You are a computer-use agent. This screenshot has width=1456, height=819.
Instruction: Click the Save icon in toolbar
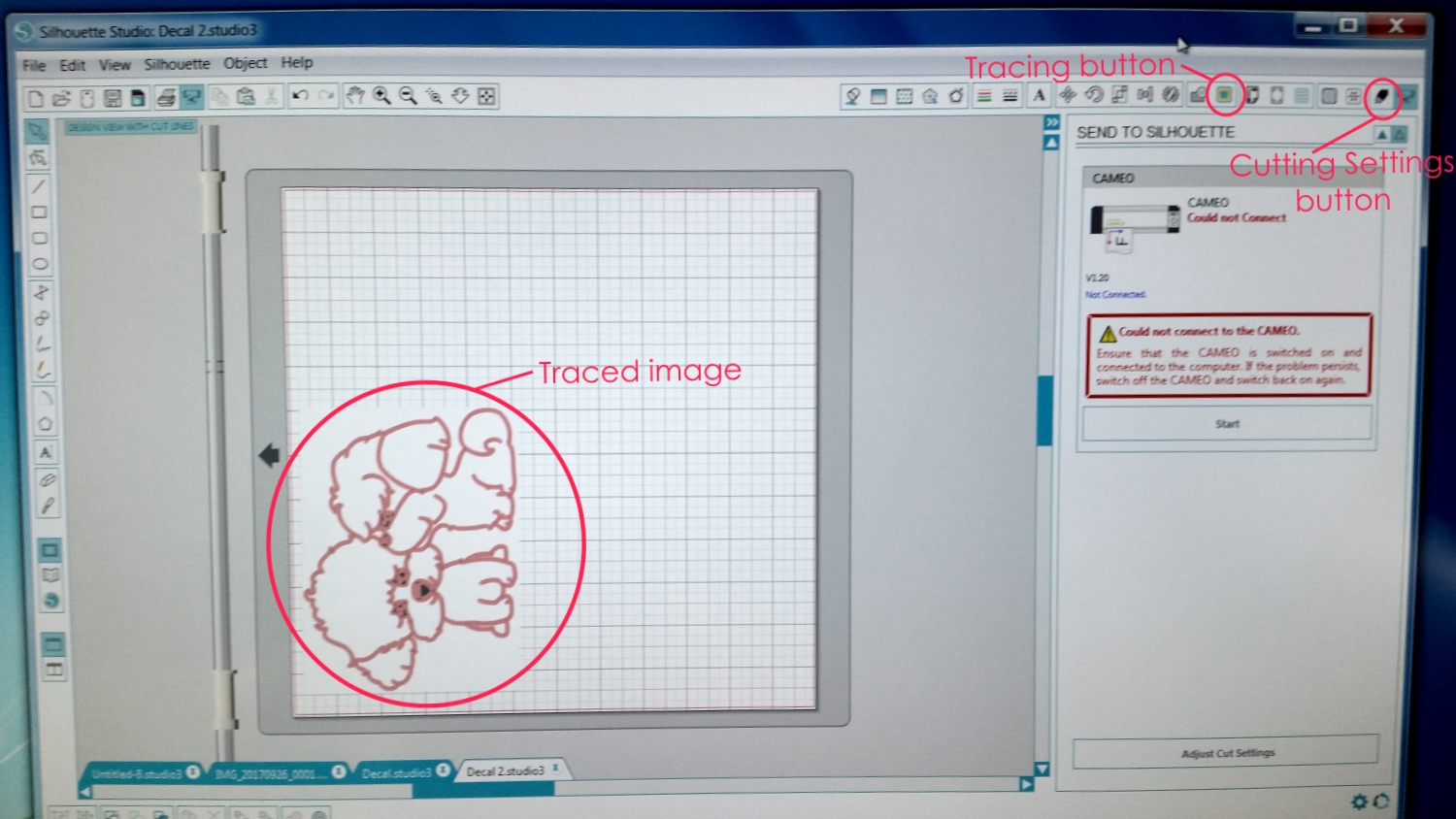[x=113, y=98]
